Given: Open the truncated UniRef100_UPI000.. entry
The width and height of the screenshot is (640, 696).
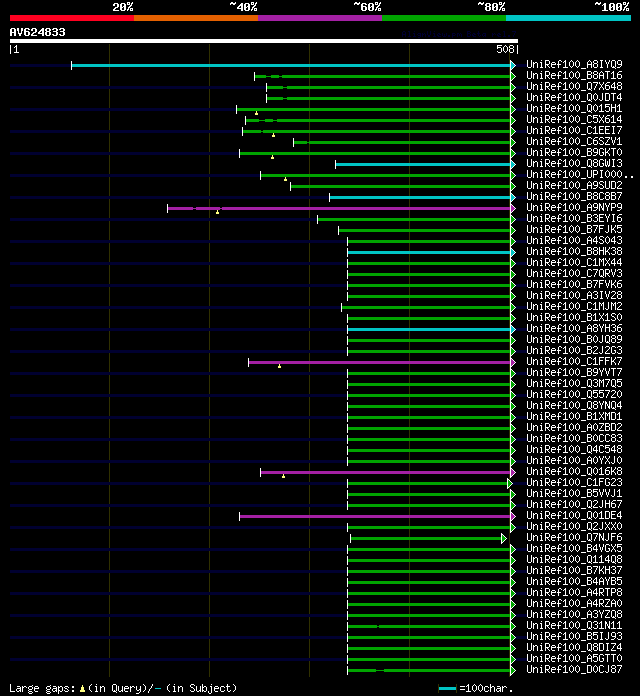Looking at the screenshot, I should pos(579,174).
